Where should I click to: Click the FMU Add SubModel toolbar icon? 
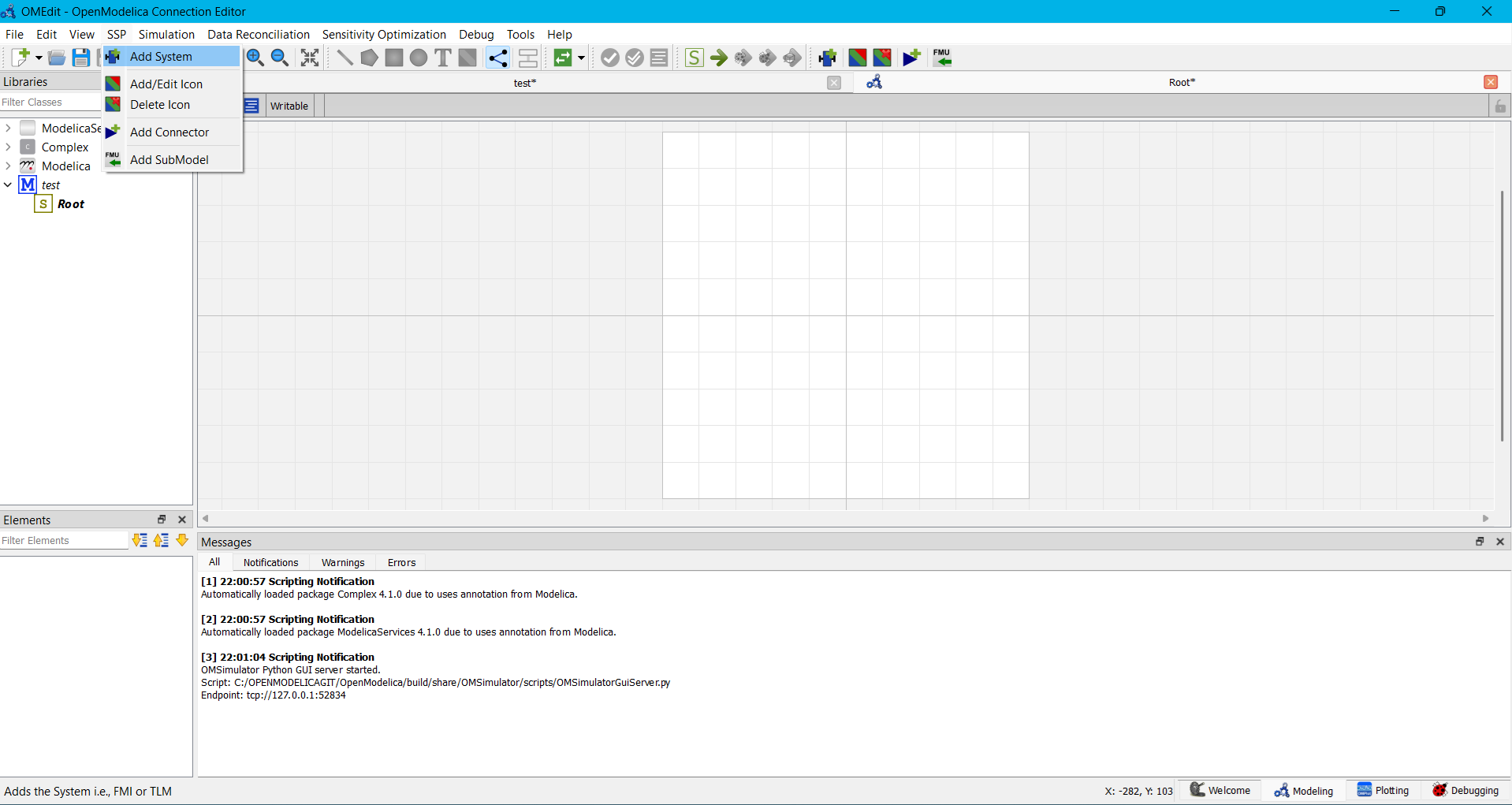coord(942,58)
